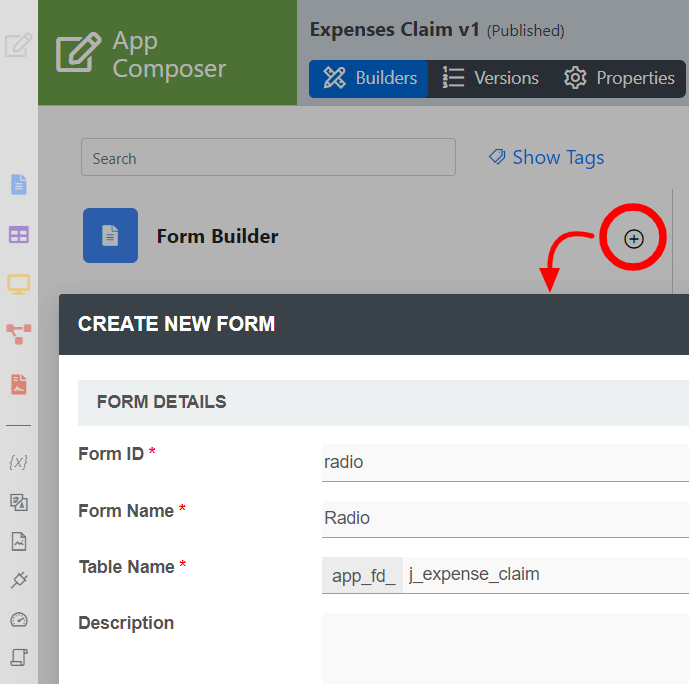Click the Form Name field containing Radio
689x684 pixels.
505,519
